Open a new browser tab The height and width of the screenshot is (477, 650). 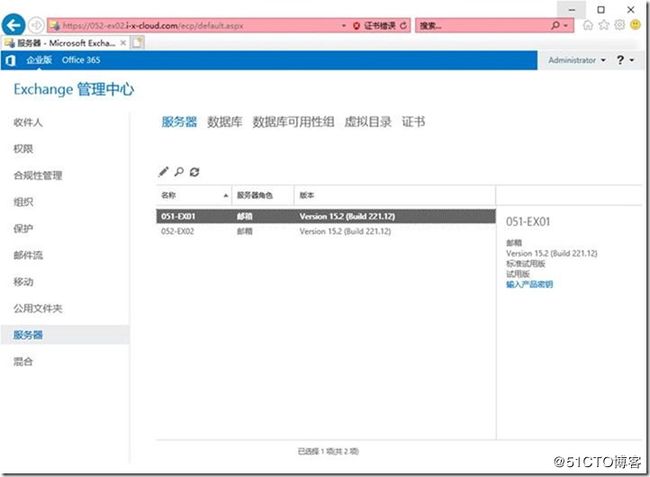pyautogui.click(x=138, y=43)
